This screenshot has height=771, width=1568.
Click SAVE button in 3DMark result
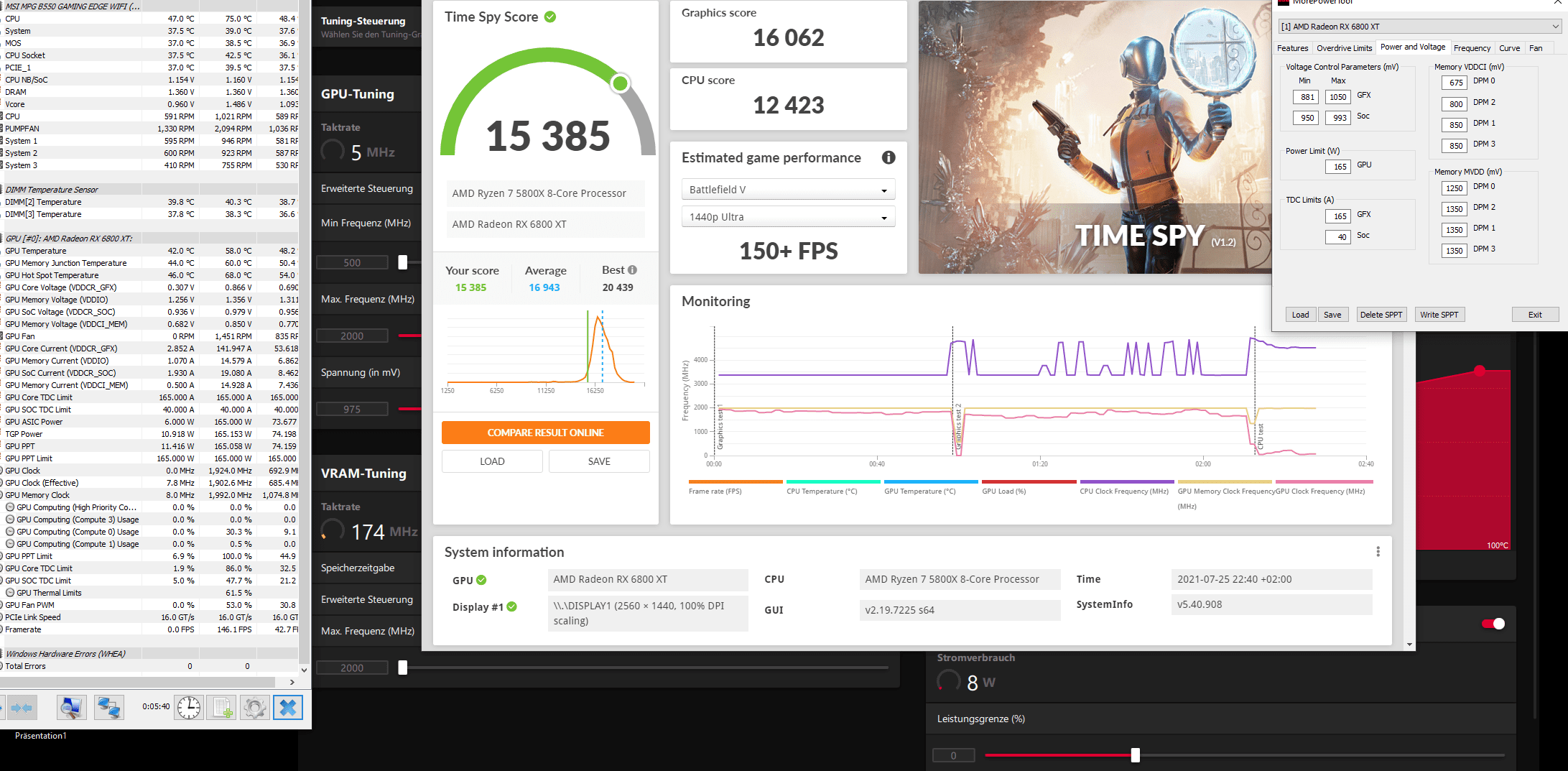coord(599,461)
